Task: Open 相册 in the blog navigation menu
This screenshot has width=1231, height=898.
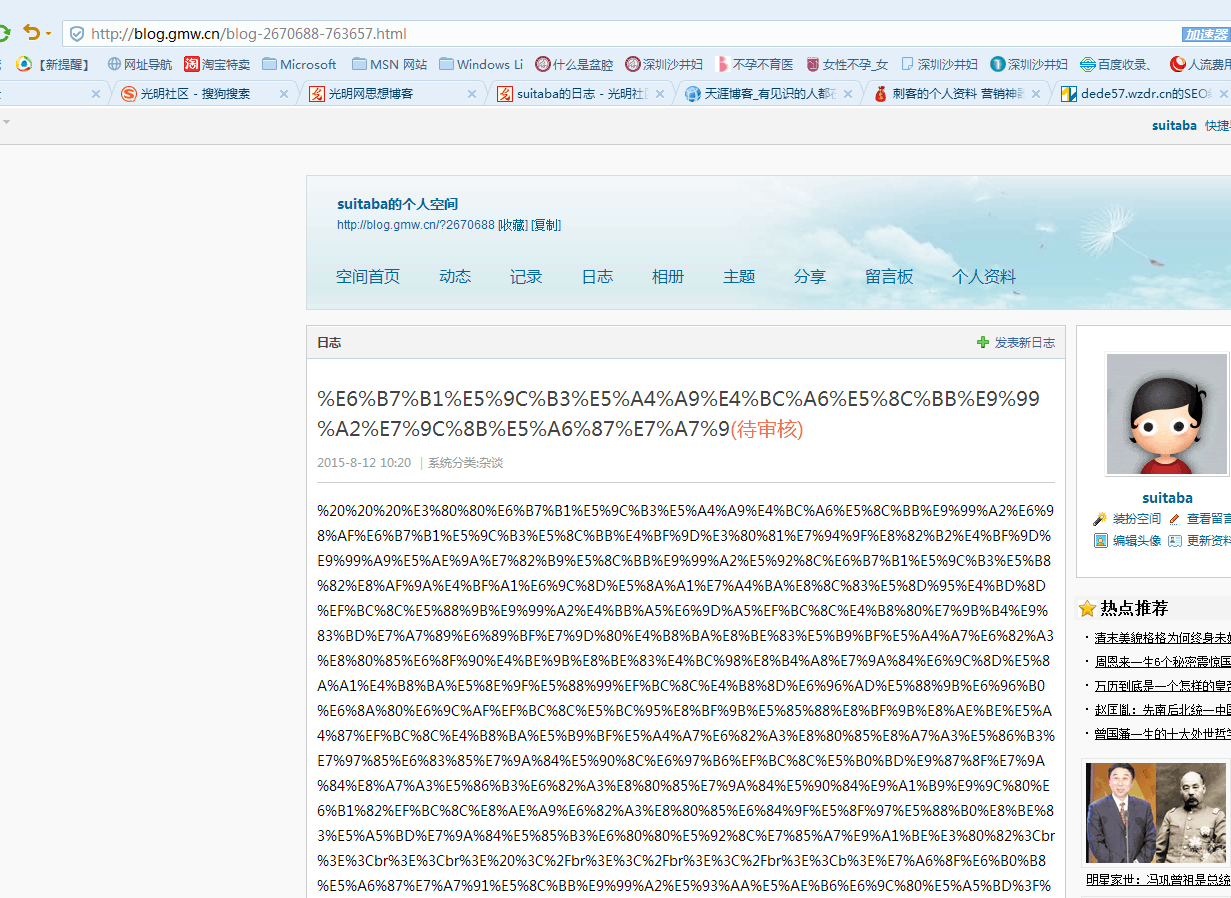Action: [667, 277]
